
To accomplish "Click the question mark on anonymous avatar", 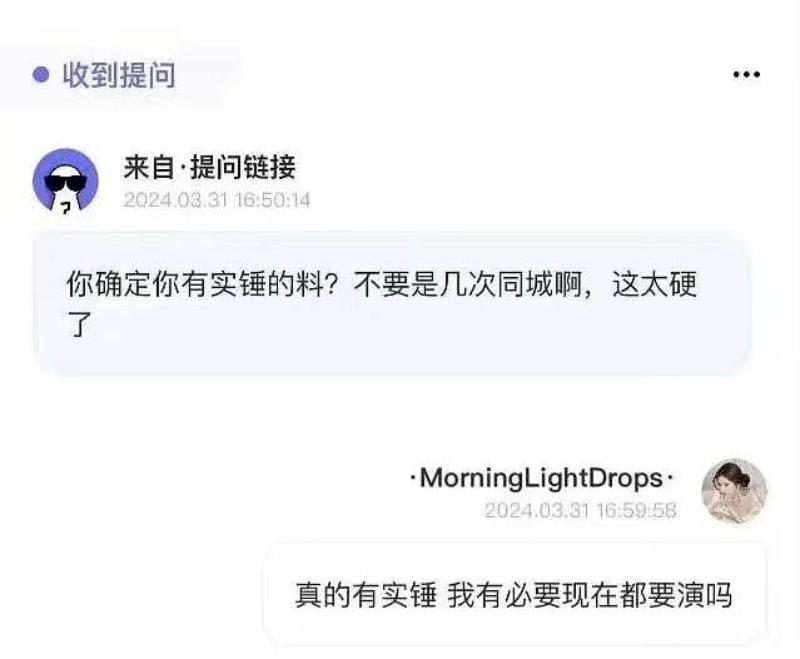I will tap(65, 207).
